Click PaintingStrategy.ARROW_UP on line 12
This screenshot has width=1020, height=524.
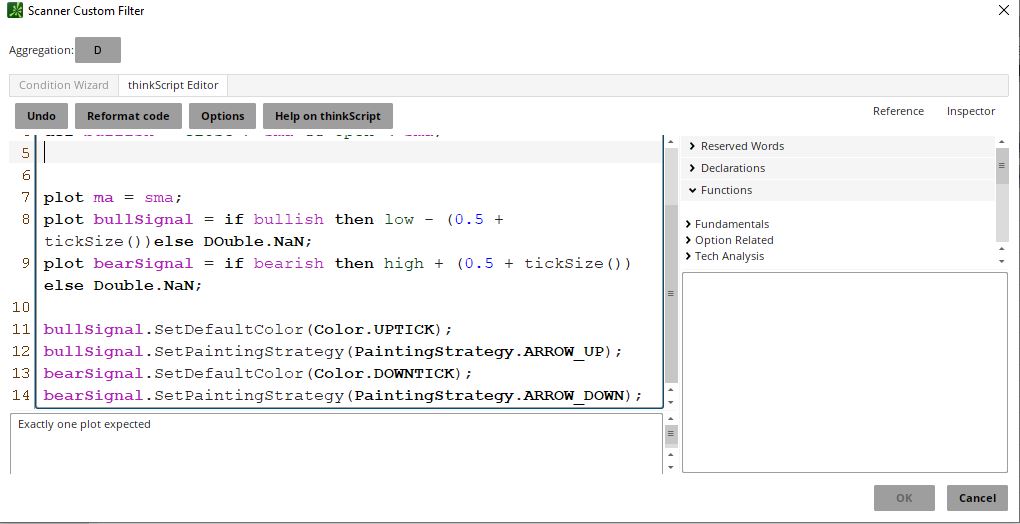(x=480, y=352)
